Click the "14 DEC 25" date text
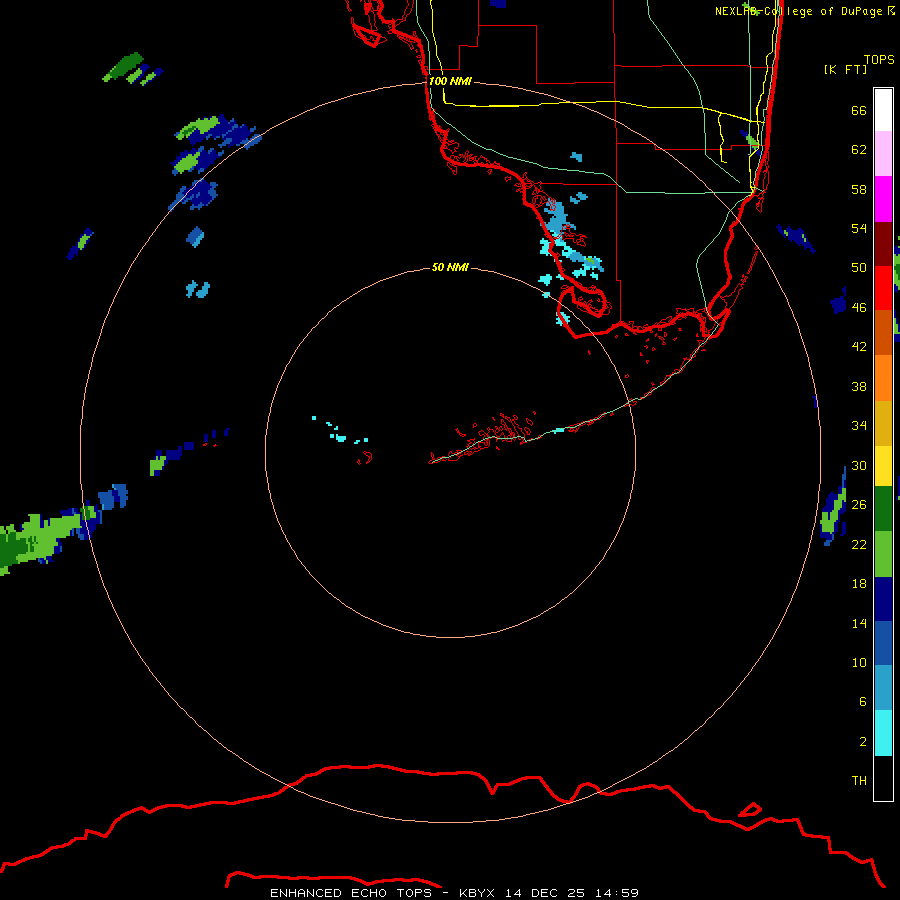The image size is (900, 900). (x=545, y=893)
